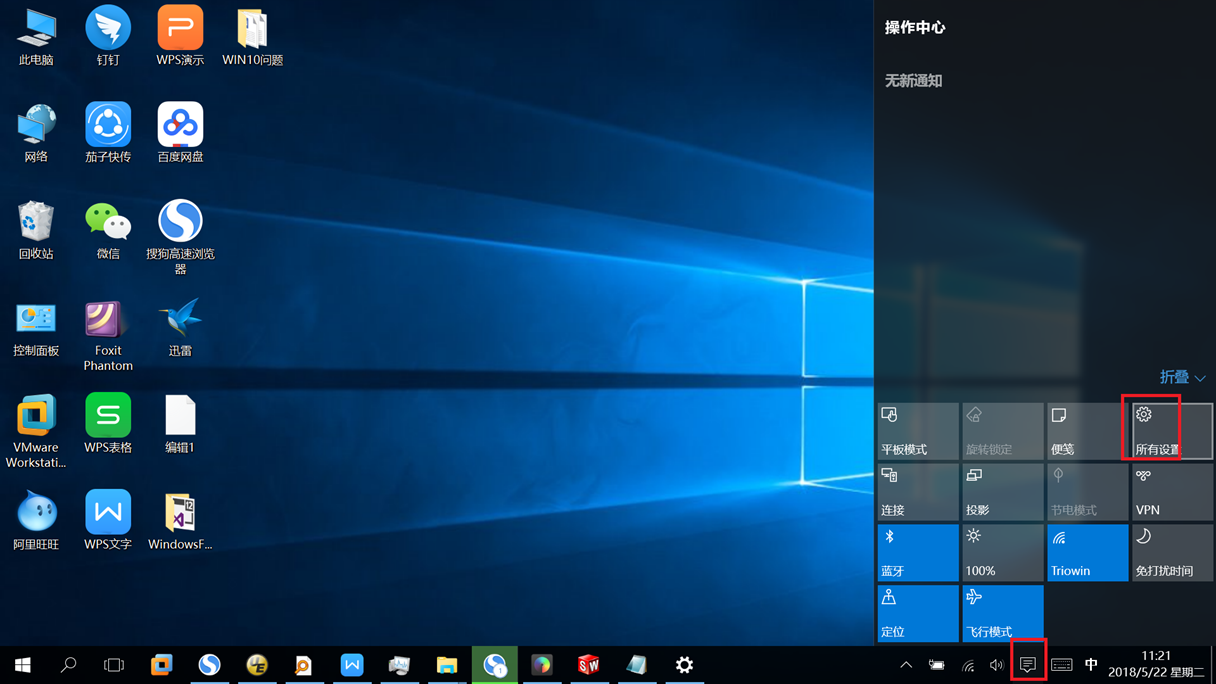Click the taskbar search magnifier

tap(69, 665)
